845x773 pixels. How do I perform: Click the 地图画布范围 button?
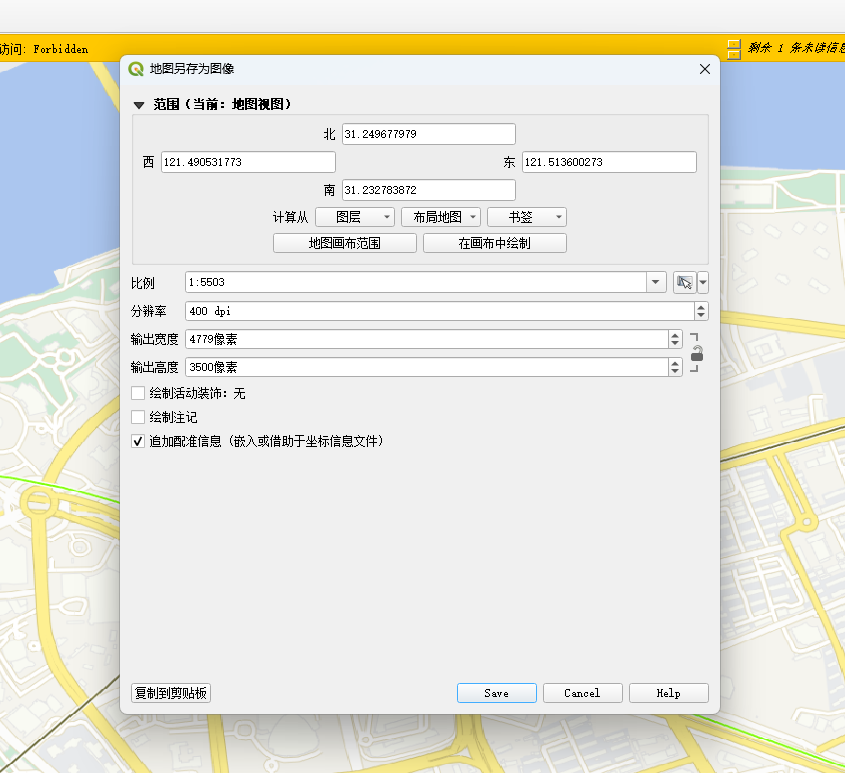(344, 243)
